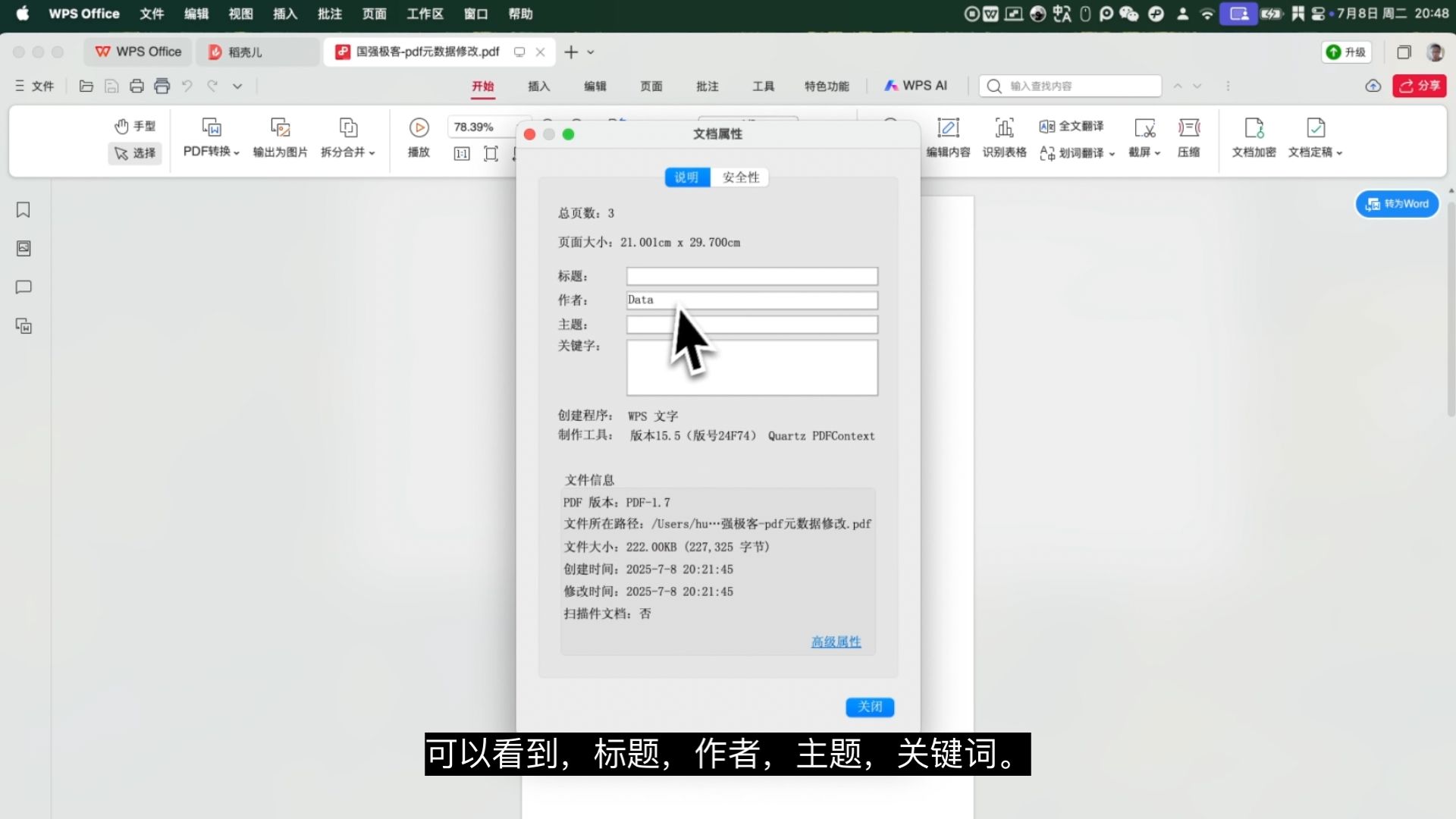Click the fit page icon
This screenshot has width=1456, height=819.
point(491,154)
